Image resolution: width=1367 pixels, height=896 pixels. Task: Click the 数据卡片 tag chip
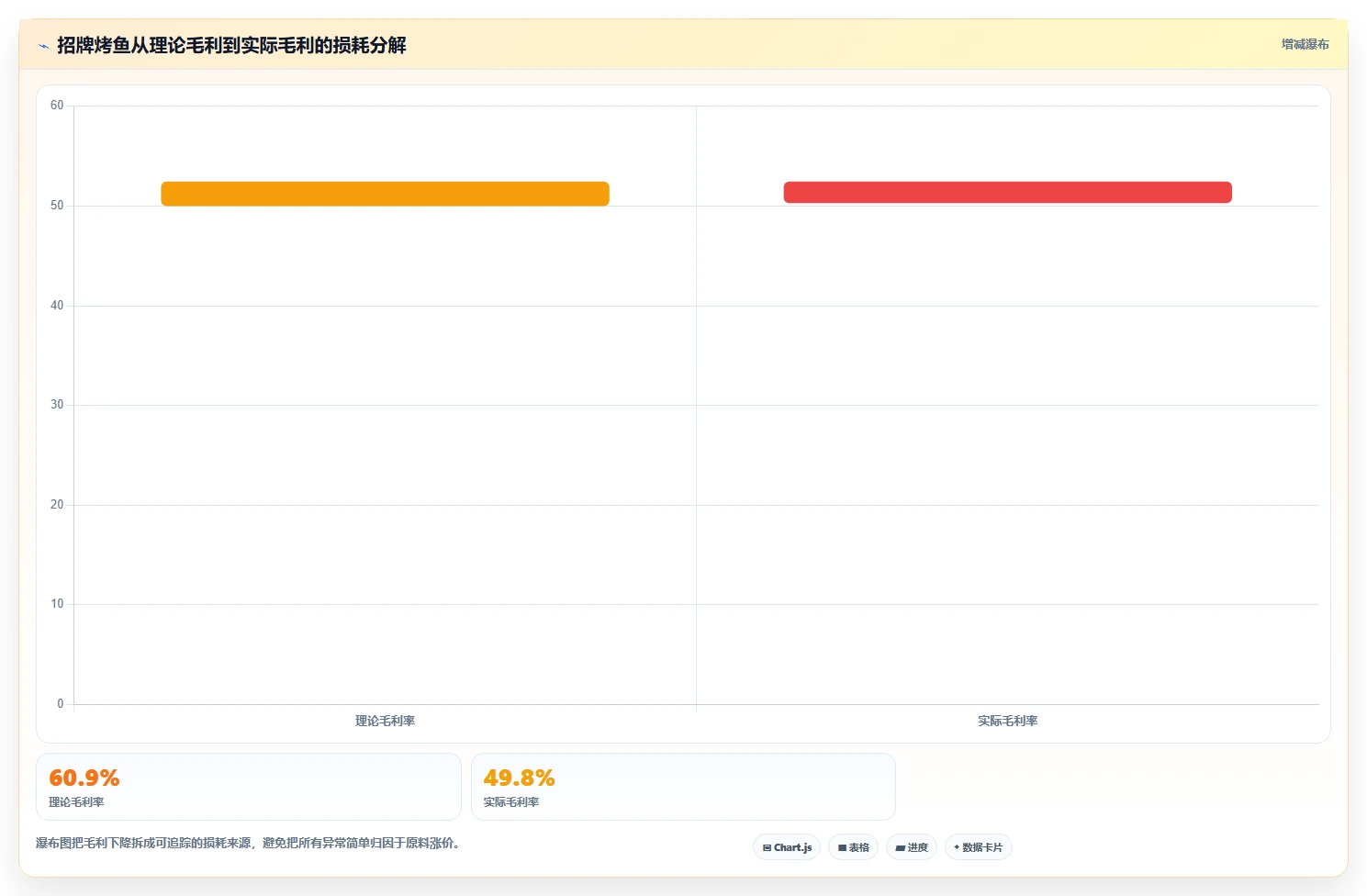979,847
